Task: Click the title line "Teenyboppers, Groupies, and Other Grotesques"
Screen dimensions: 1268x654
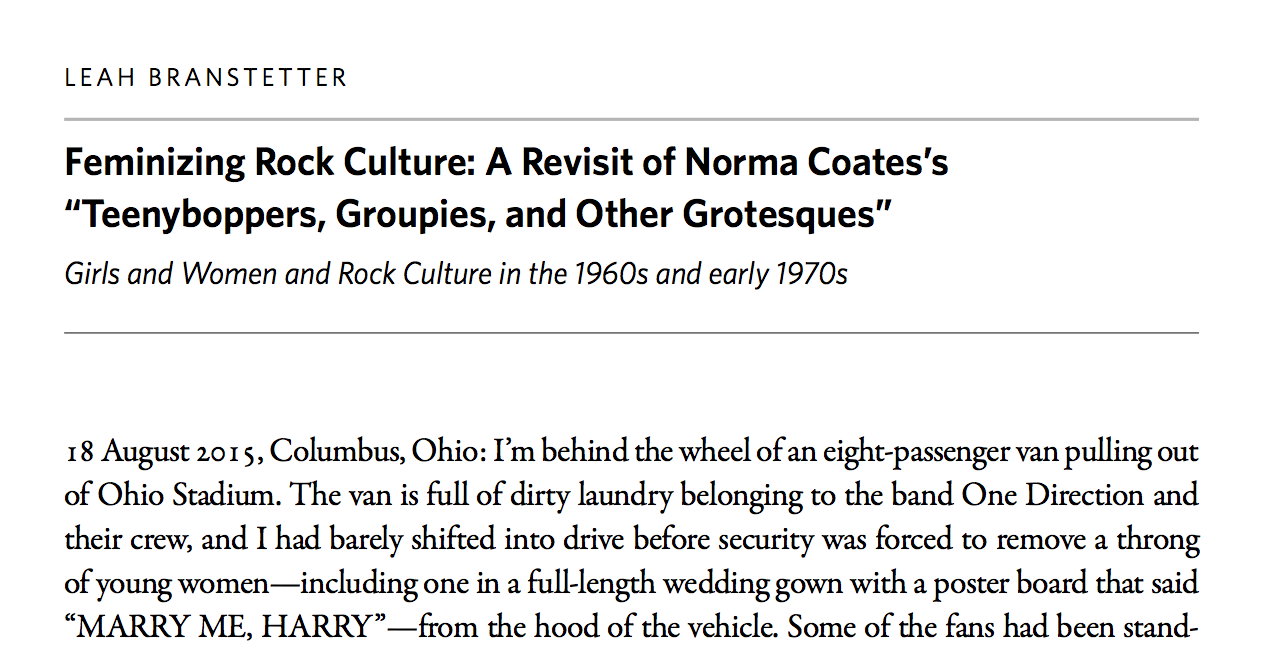Action: tap(477, 213)
